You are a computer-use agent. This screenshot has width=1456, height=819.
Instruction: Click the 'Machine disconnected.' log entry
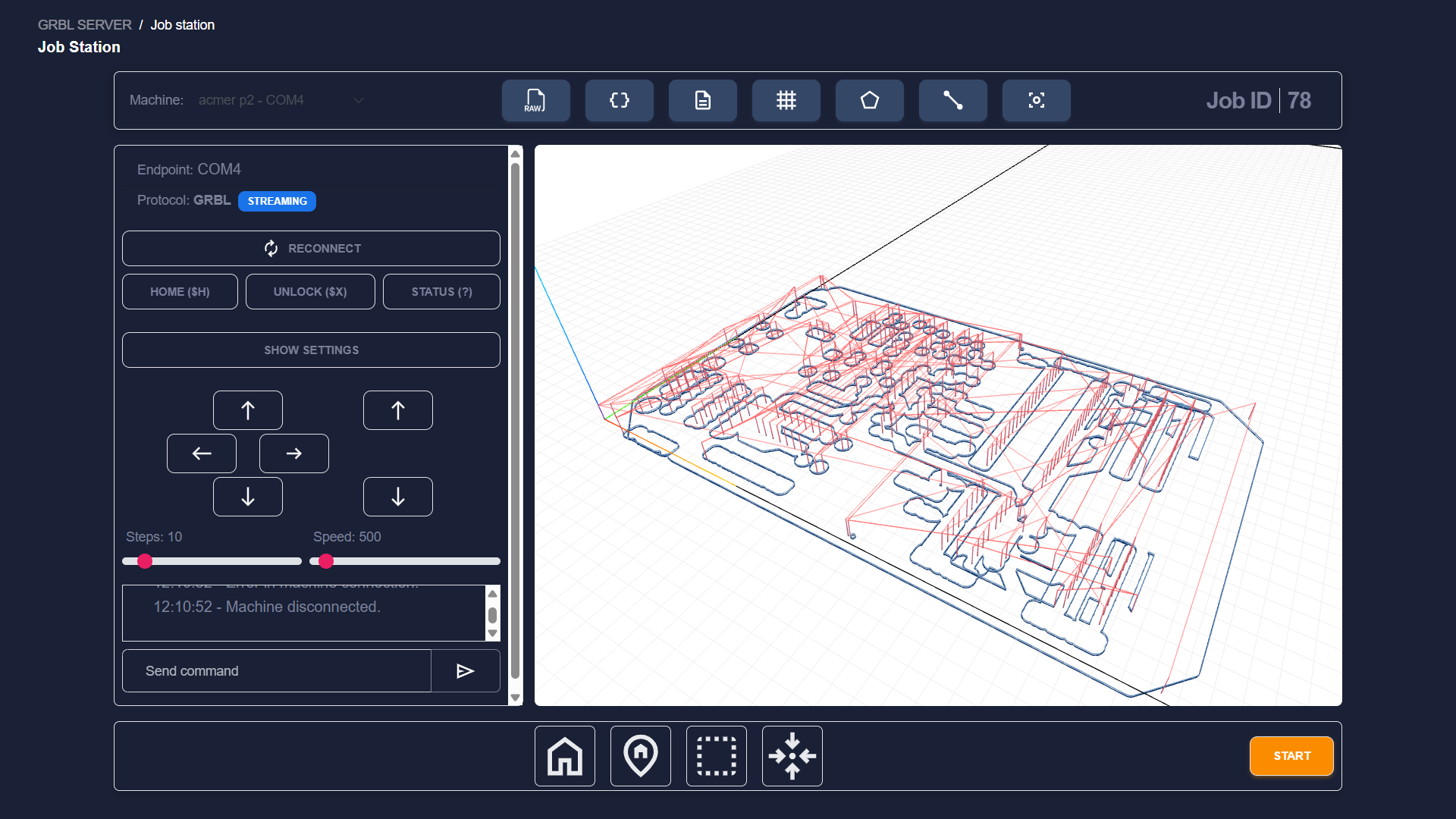click(x=267, y=607)
